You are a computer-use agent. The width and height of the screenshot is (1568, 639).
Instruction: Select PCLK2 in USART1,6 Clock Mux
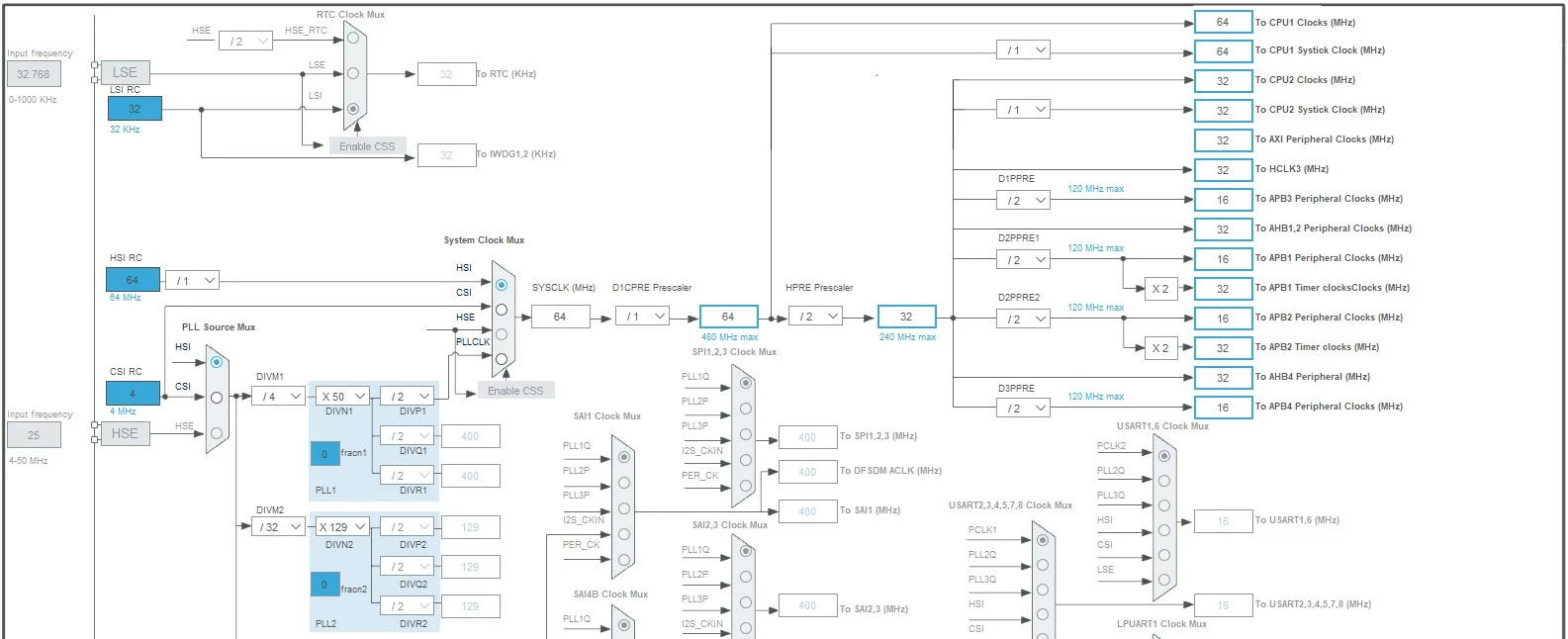[x=1164, y=456]
